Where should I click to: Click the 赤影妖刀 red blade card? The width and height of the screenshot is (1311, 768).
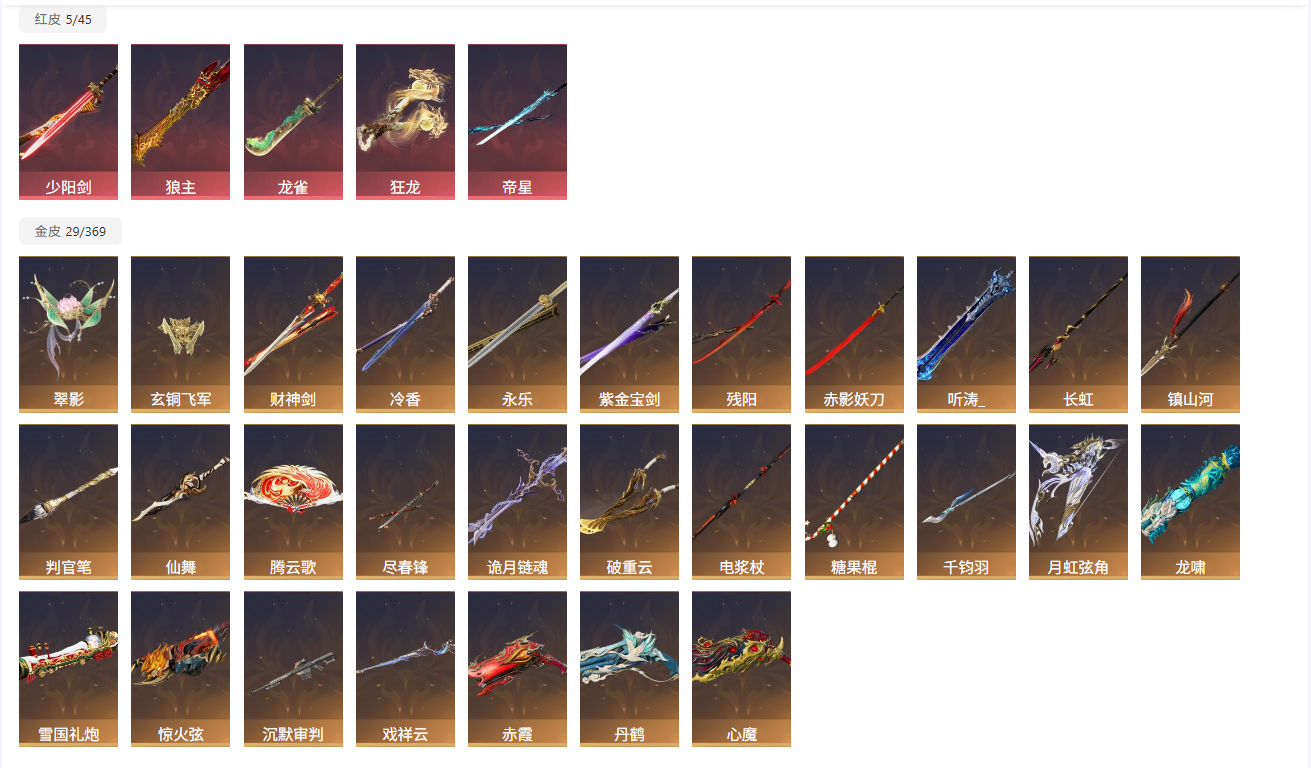pyautogui.click(x=854, y=334)
